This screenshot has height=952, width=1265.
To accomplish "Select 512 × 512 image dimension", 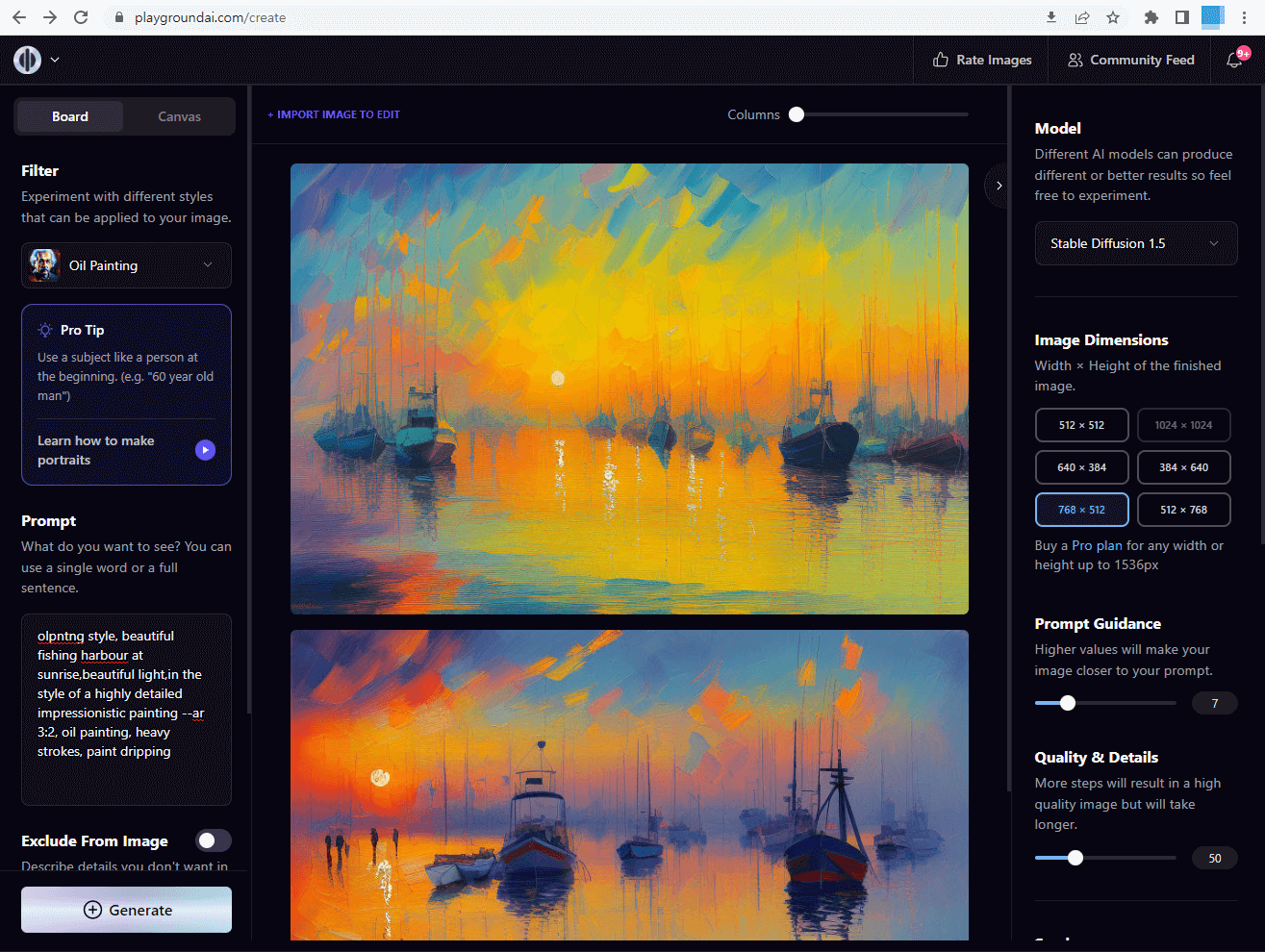I will 1082,425.
